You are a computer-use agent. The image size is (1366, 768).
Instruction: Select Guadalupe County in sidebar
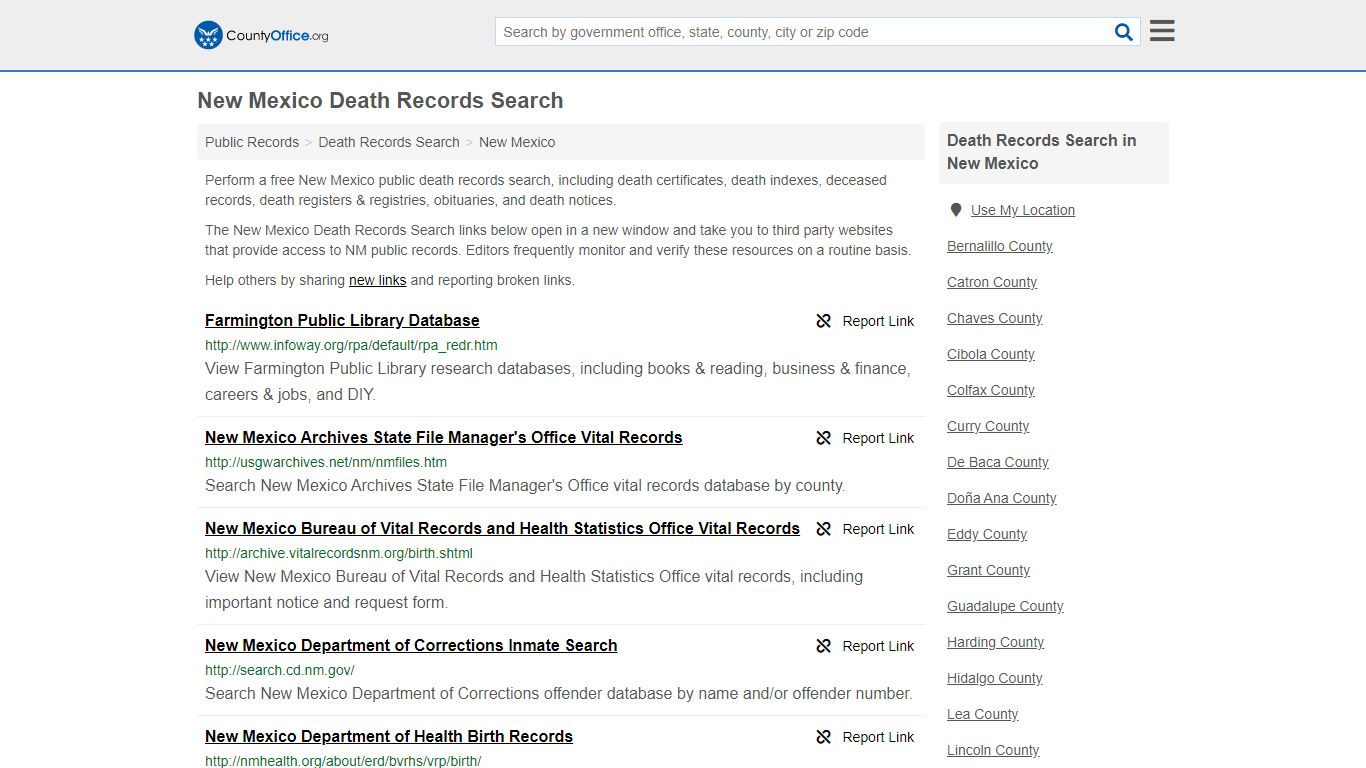pos(1005,606)
